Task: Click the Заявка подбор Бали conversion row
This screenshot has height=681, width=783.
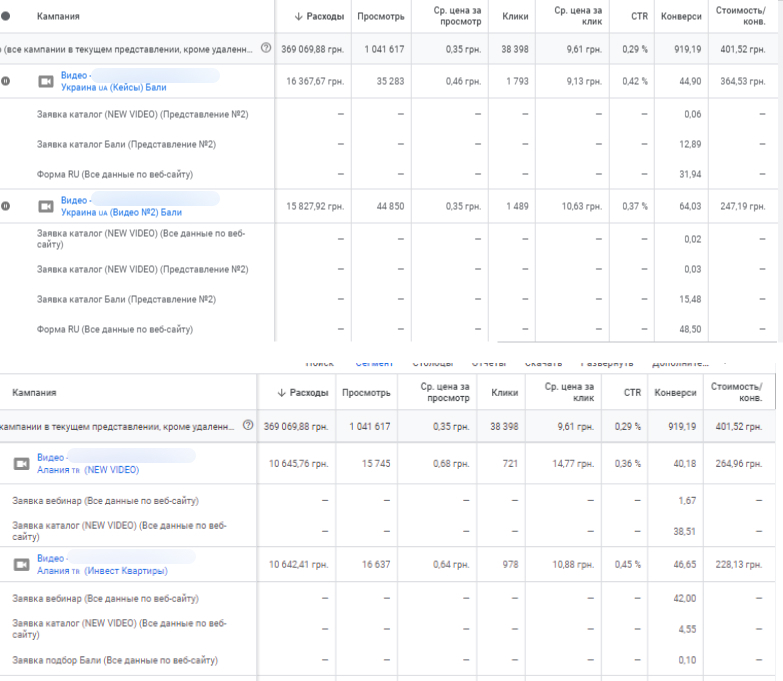Action: tap(115, 661)
